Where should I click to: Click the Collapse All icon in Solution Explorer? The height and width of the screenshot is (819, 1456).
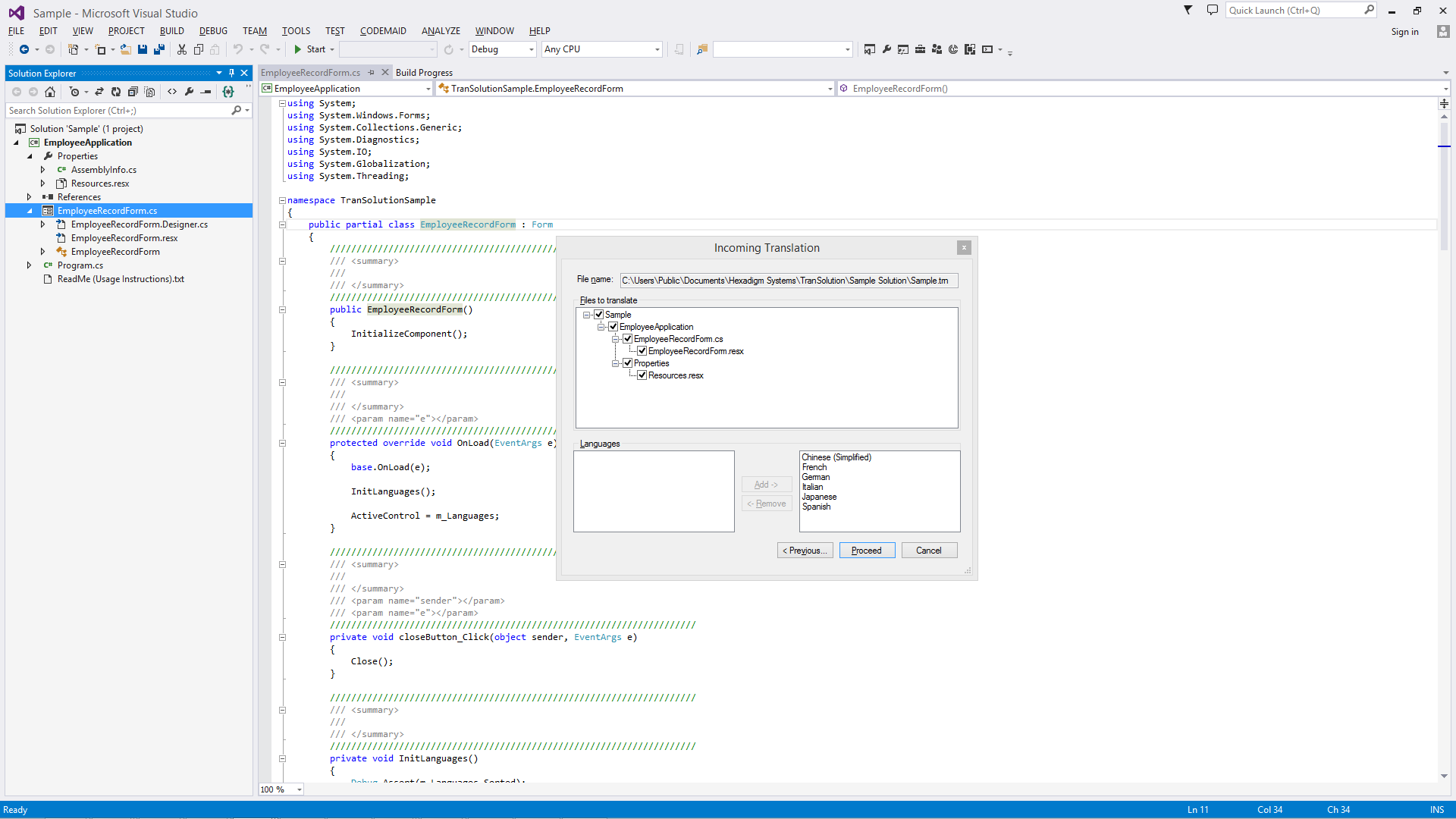pyautogui.click(x=133, y=92)
